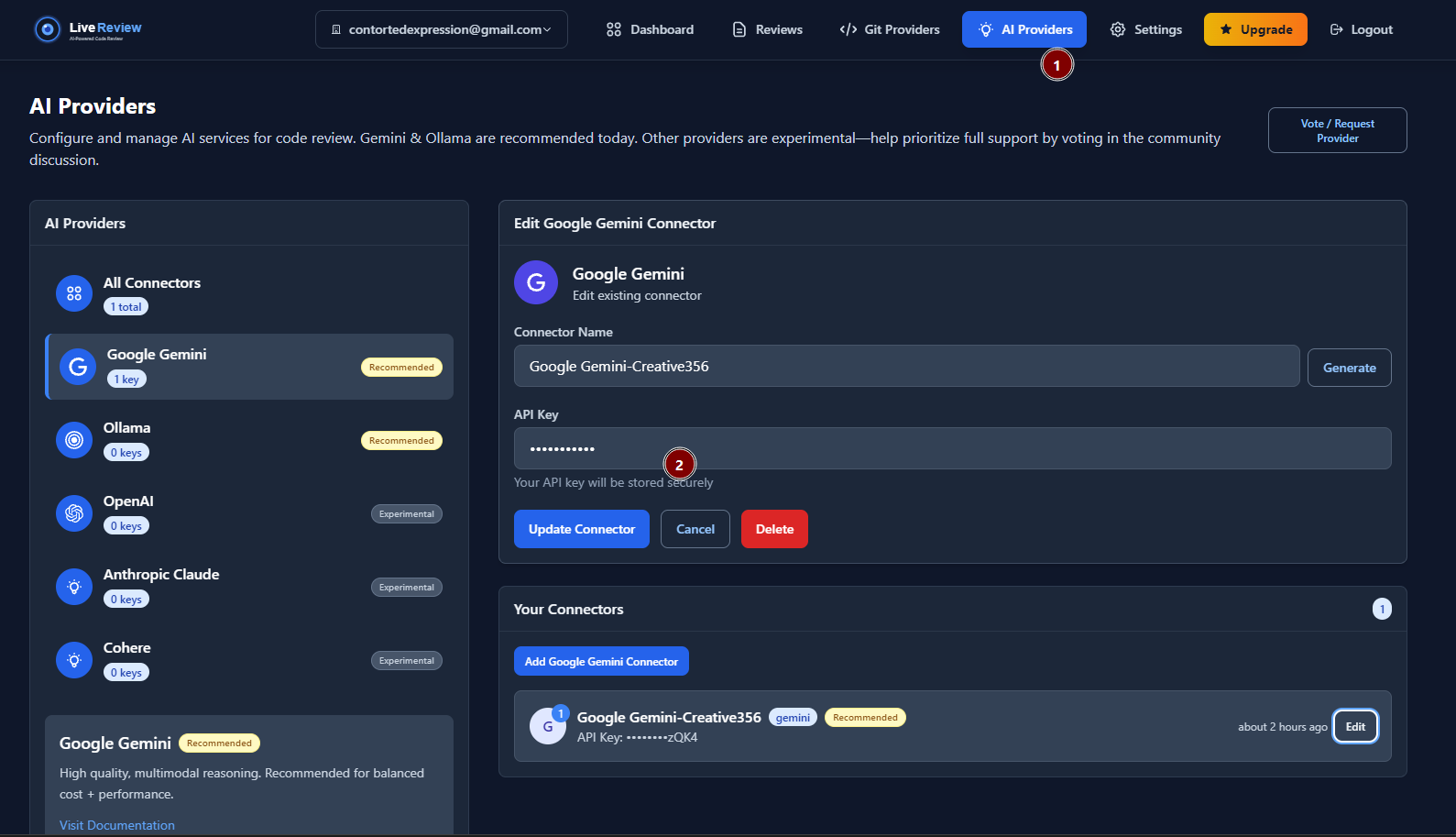The image size is (1456, 837).
Task: Click the OpenAI provider icon
Action: coord(74,513)
